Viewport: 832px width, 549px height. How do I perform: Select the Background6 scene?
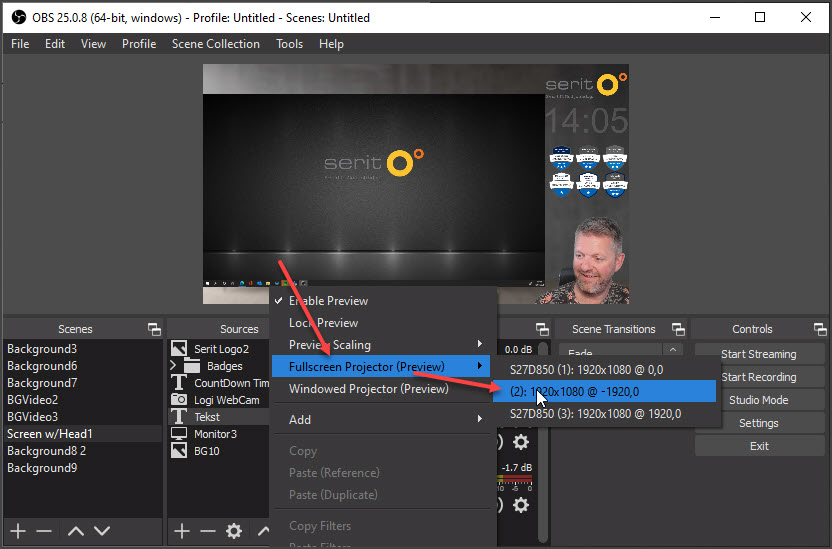tap(82, 365)
